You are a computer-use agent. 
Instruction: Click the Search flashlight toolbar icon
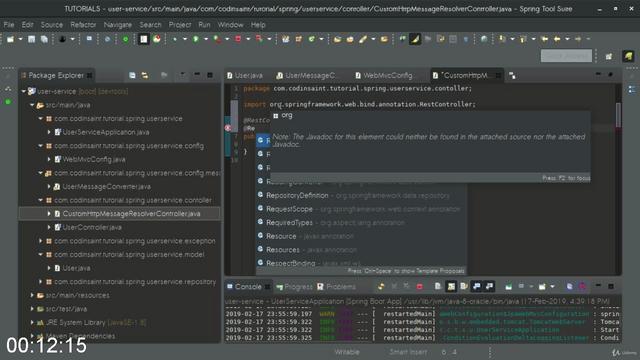[x=362, y=39]
